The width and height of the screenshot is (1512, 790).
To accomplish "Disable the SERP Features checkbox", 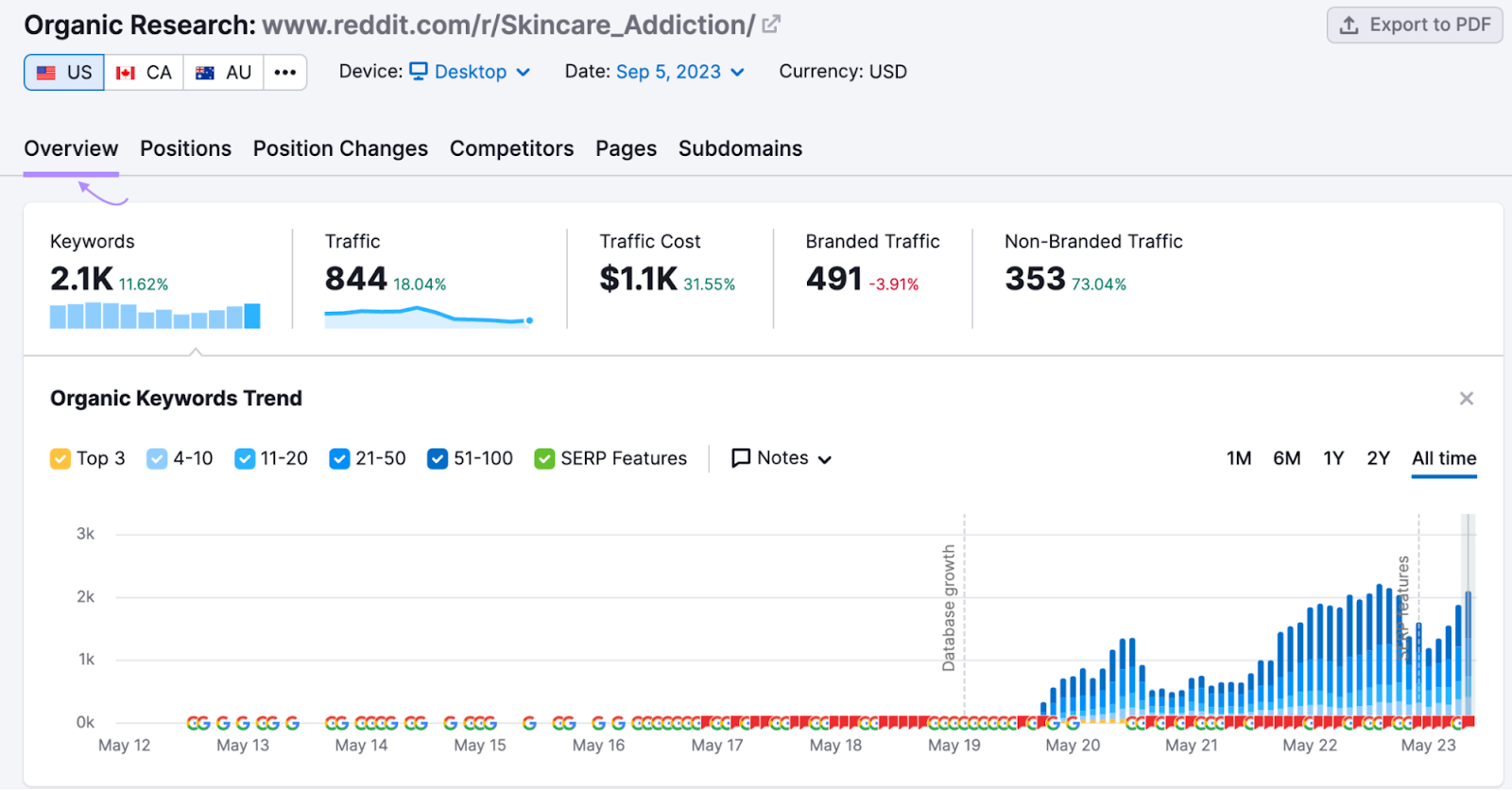I will pos(544,459).
